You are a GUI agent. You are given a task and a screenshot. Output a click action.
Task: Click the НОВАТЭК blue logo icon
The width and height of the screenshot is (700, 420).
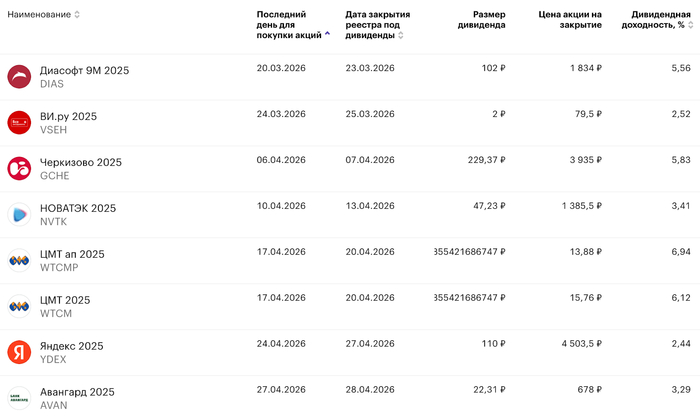pos(20,215)
